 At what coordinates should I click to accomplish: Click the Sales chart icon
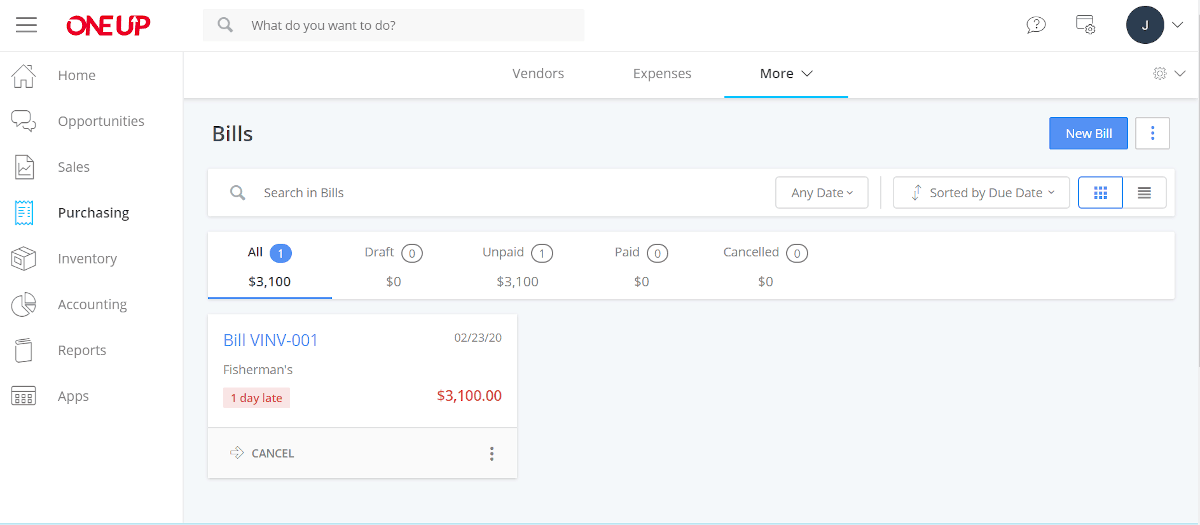click(24, 167)
